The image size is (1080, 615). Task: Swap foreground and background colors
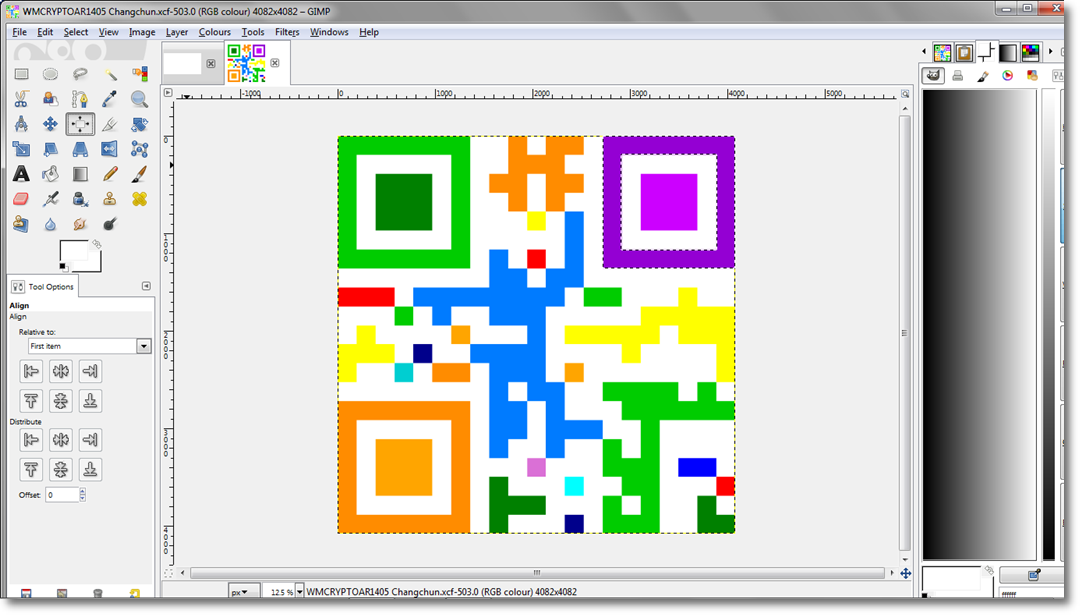tap(96, 244)
